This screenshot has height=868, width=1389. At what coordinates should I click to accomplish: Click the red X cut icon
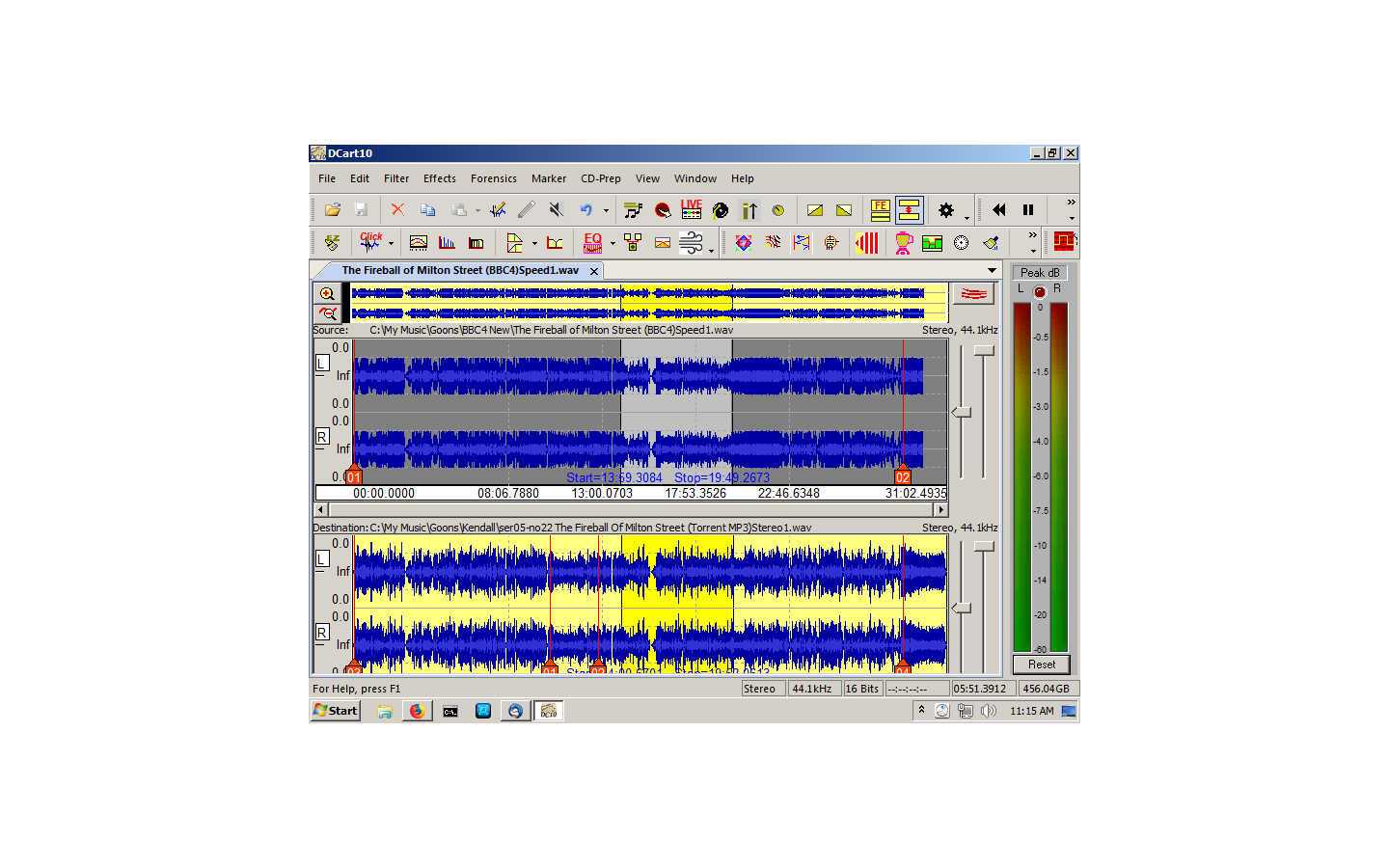(397, 209)
